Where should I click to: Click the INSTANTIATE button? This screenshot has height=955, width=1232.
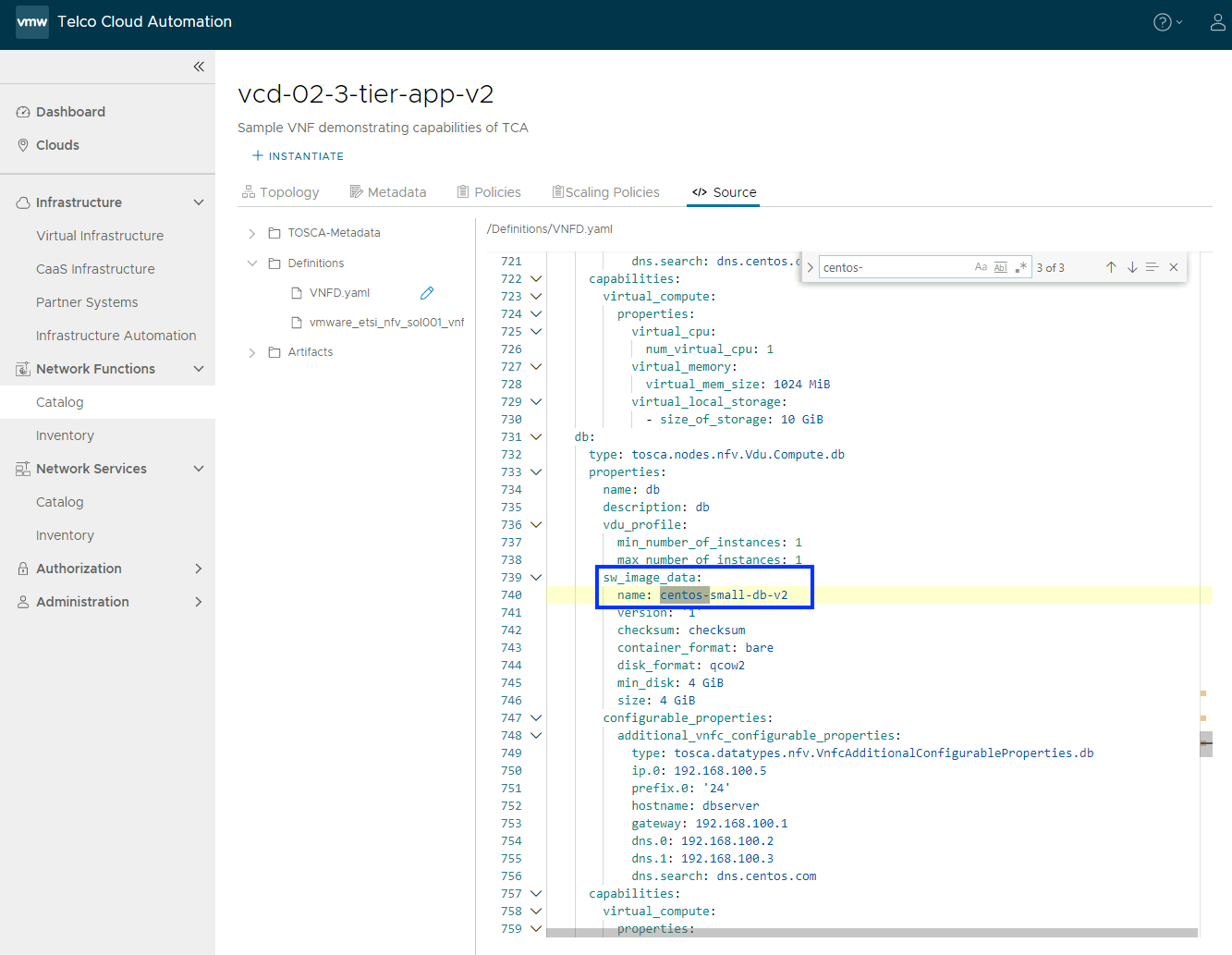tap(298, 156)
